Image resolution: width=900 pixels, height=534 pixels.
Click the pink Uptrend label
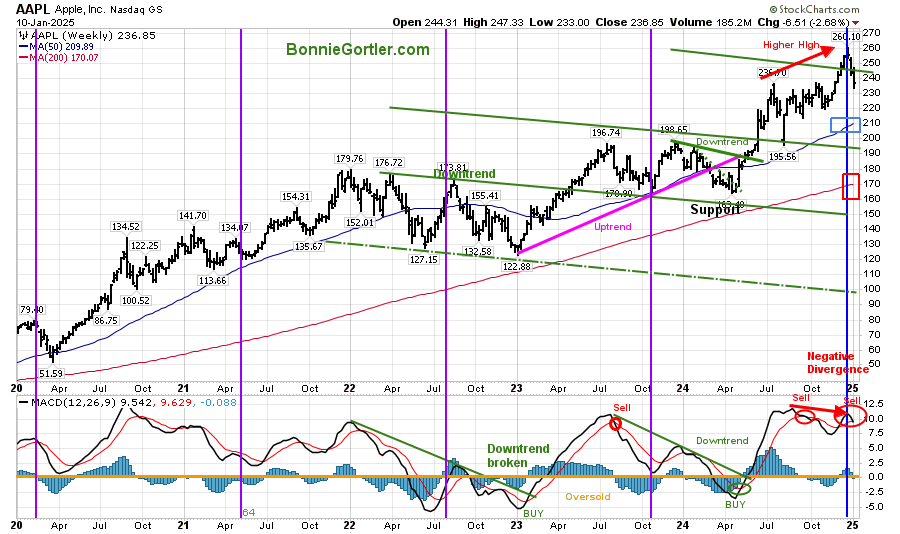[612, 227]
